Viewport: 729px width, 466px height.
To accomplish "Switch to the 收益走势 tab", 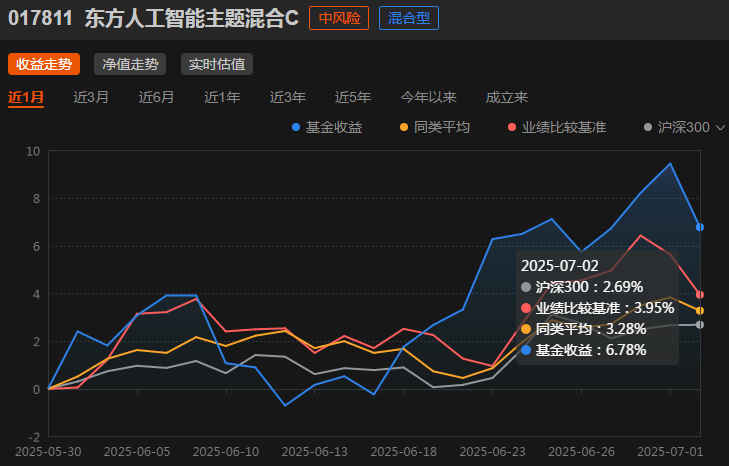I will pos(44,64).
